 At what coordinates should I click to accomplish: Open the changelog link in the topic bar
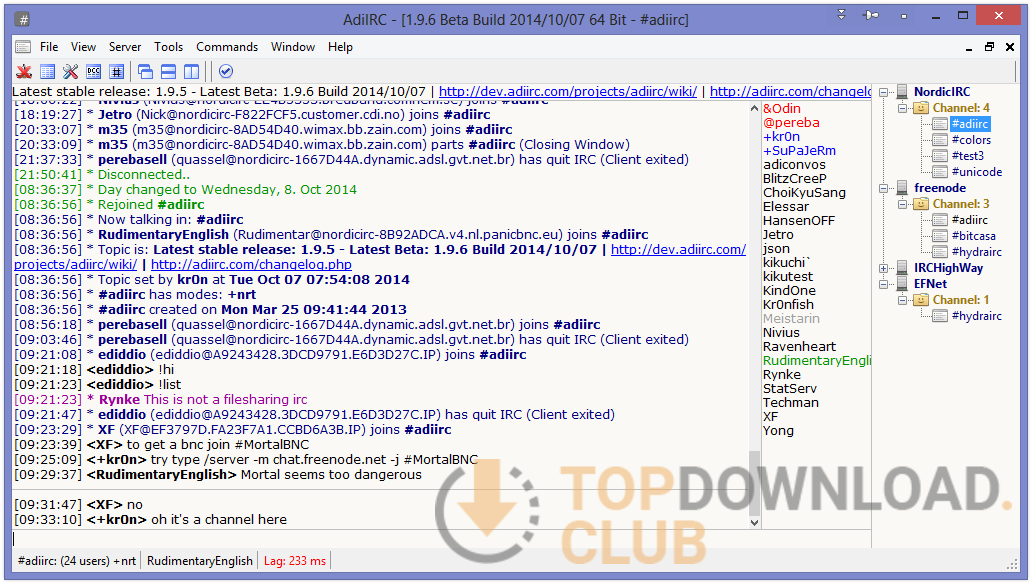click(790, 92)
